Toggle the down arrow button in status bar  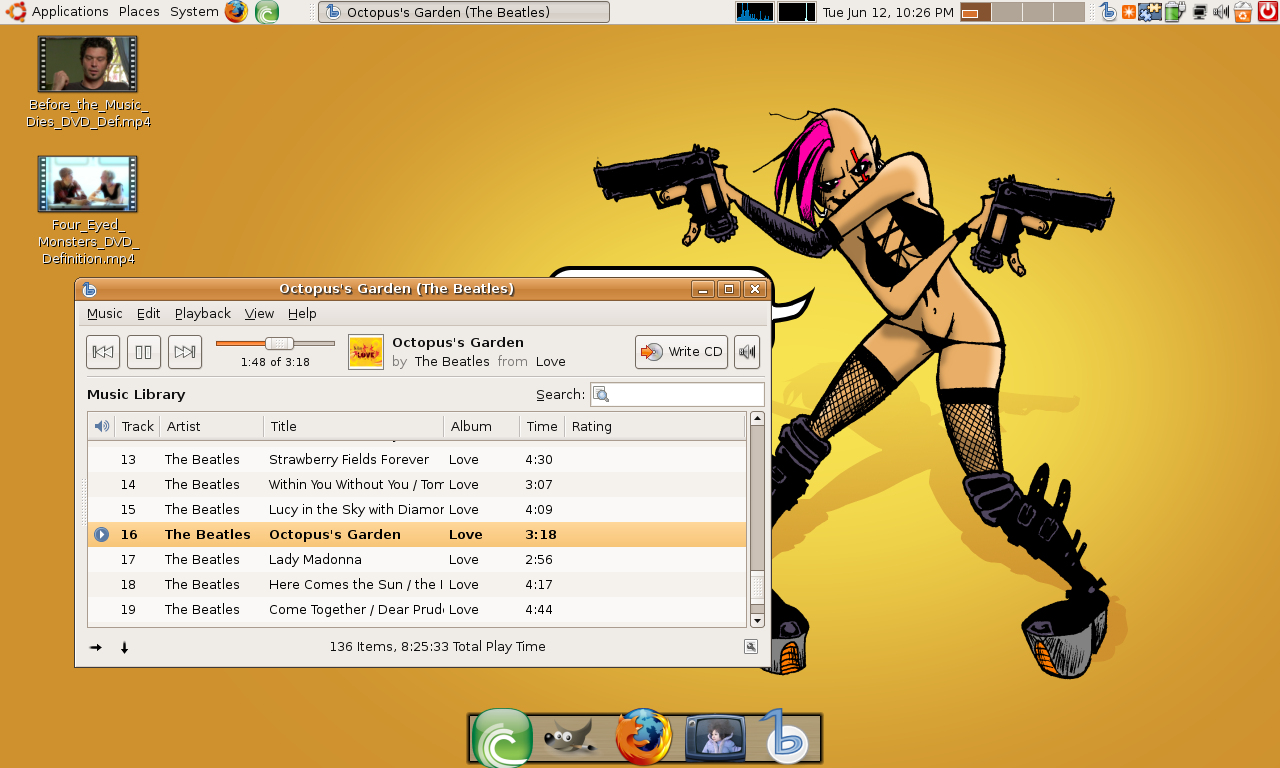point(125,647)
